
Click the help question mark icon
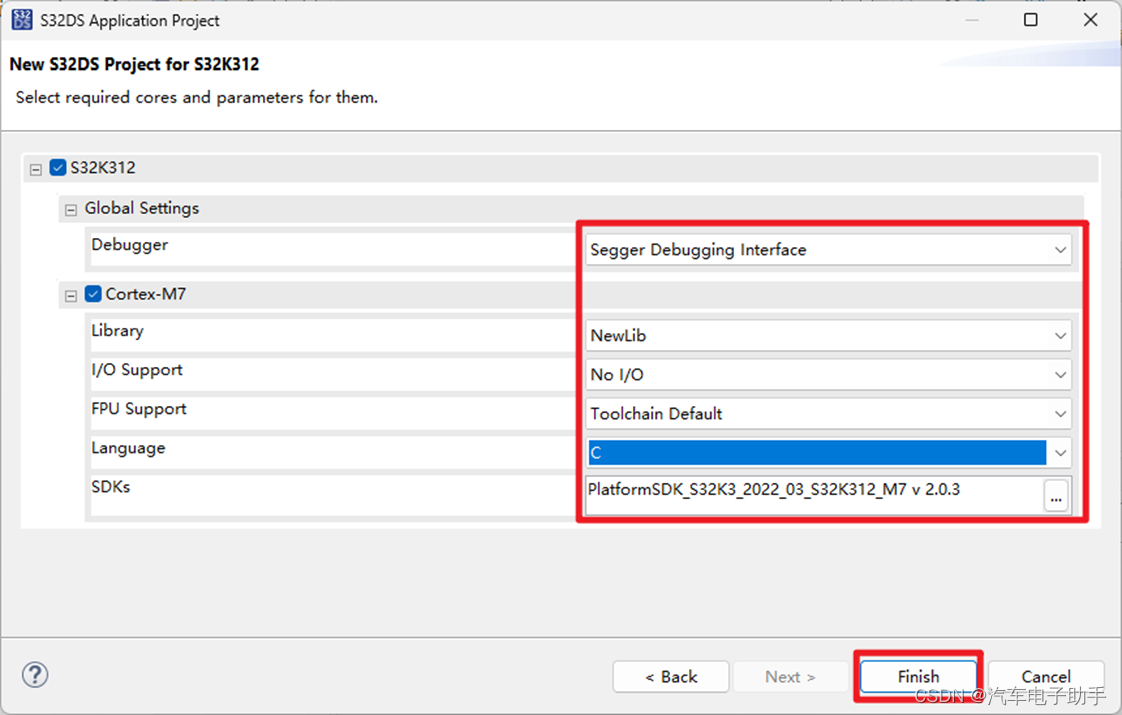point(34,674)
